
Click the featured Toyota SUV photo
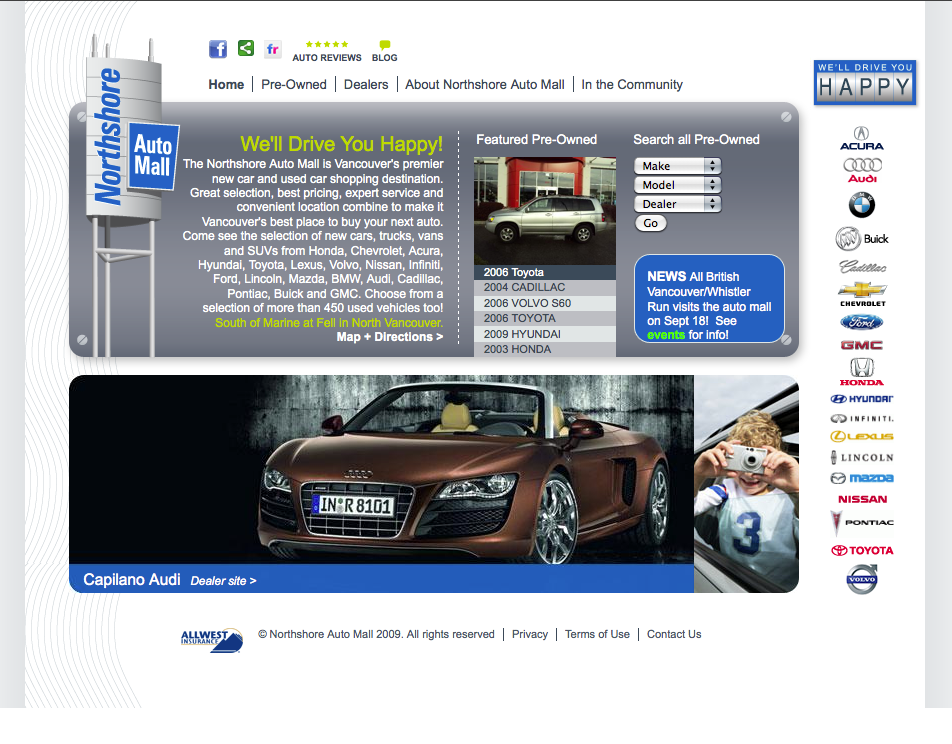pos(545,211)
